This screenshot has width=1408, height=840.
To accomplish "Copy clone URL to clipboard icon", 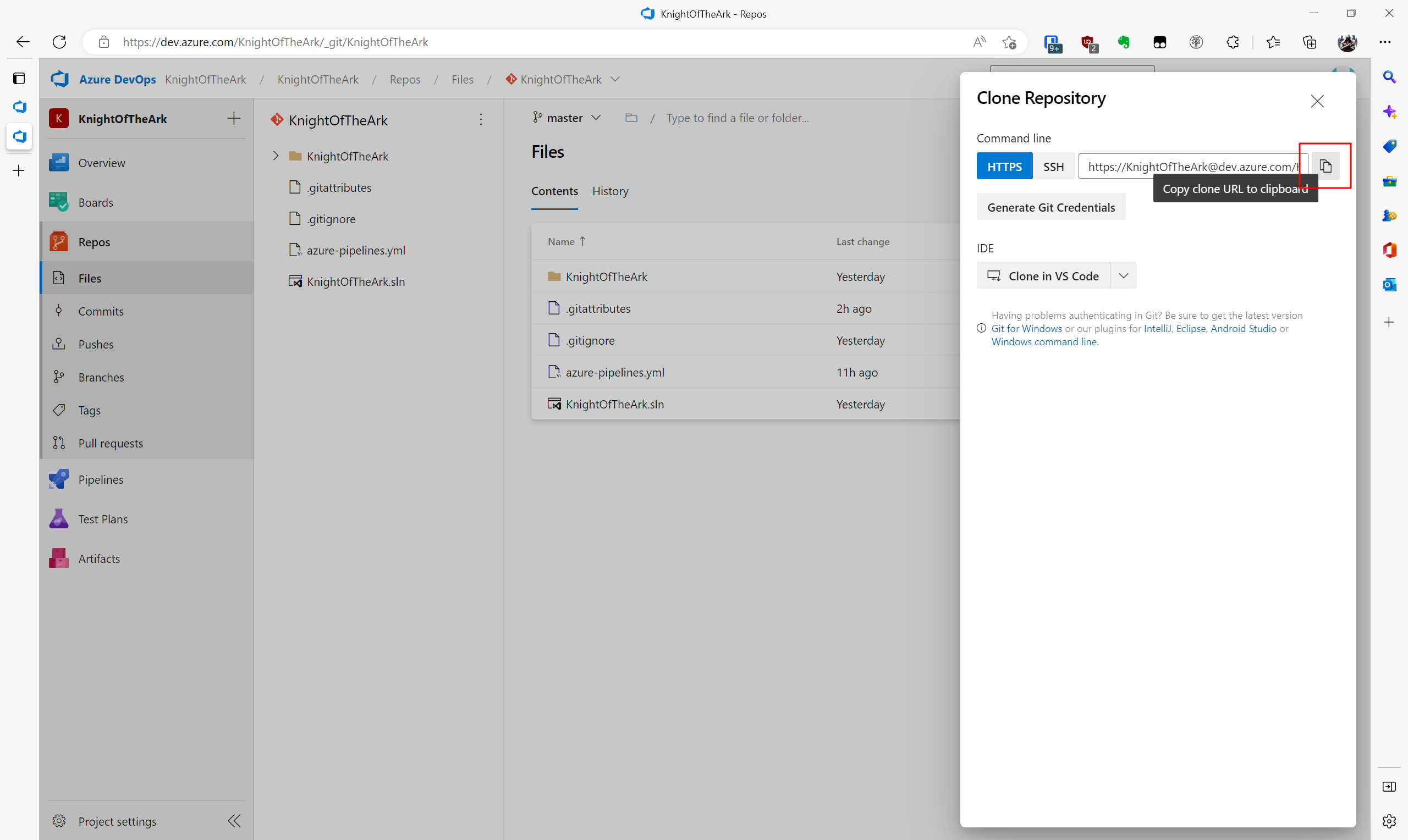I will coord(1325,166).
